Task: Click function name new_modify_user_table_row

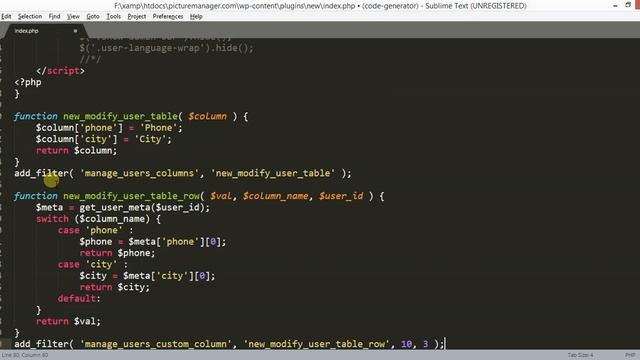Action: coord(131,196)
